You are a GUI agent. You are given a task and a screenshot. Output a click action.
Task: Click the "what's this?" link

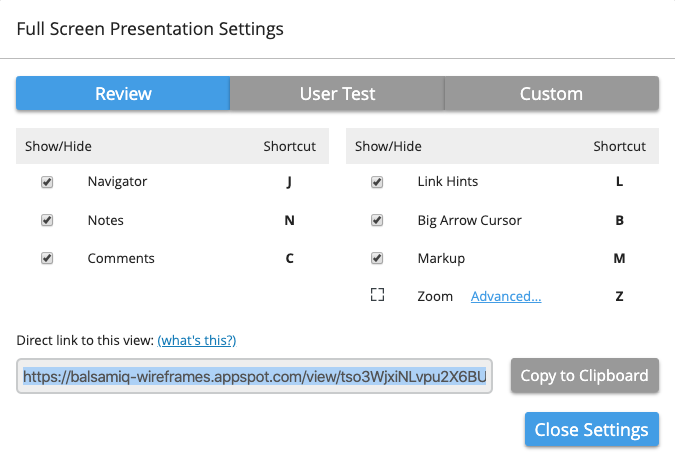coord(196,340)
